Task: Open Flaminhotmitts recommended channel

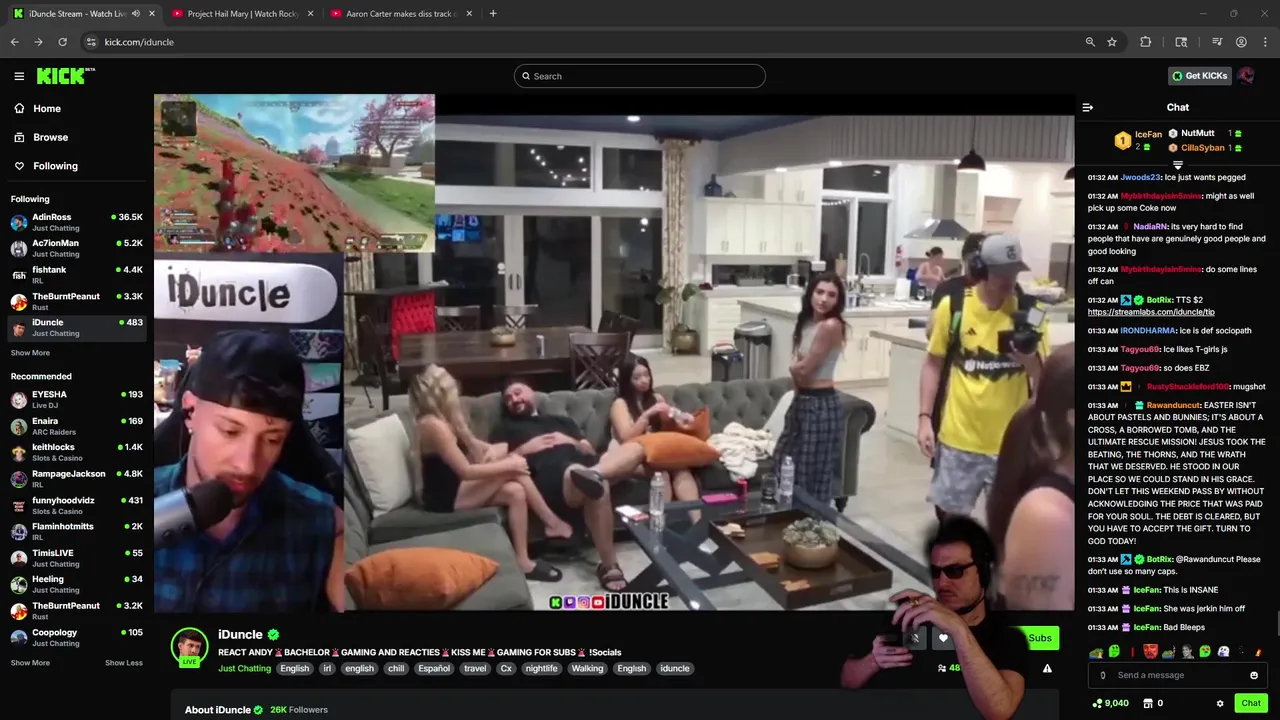Action: (77, 532)
